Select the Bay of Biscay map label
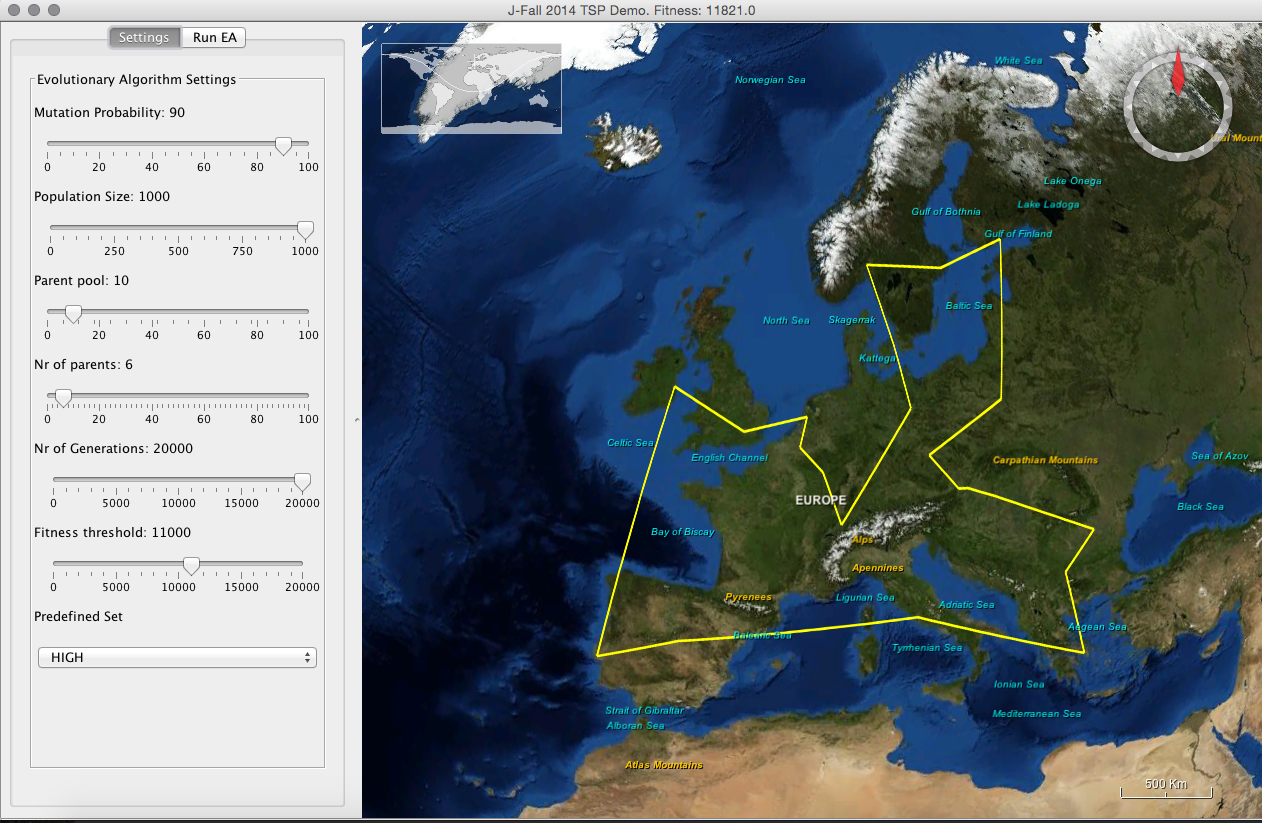The width and height of the screenshot is (1262, 823). tap(682, 532)
